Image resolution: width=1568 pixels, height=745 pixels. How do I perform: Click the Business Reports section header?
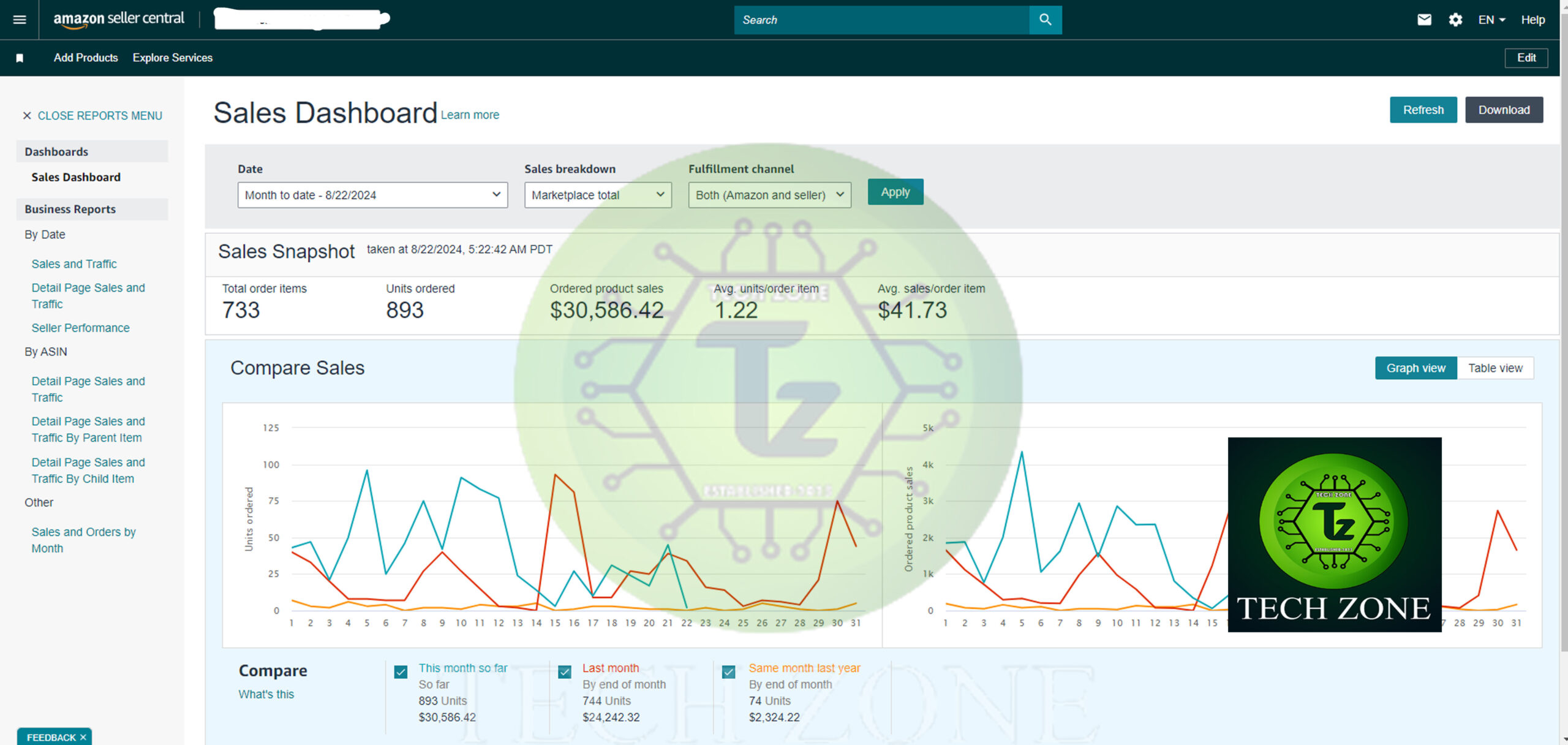coord(92,209)
